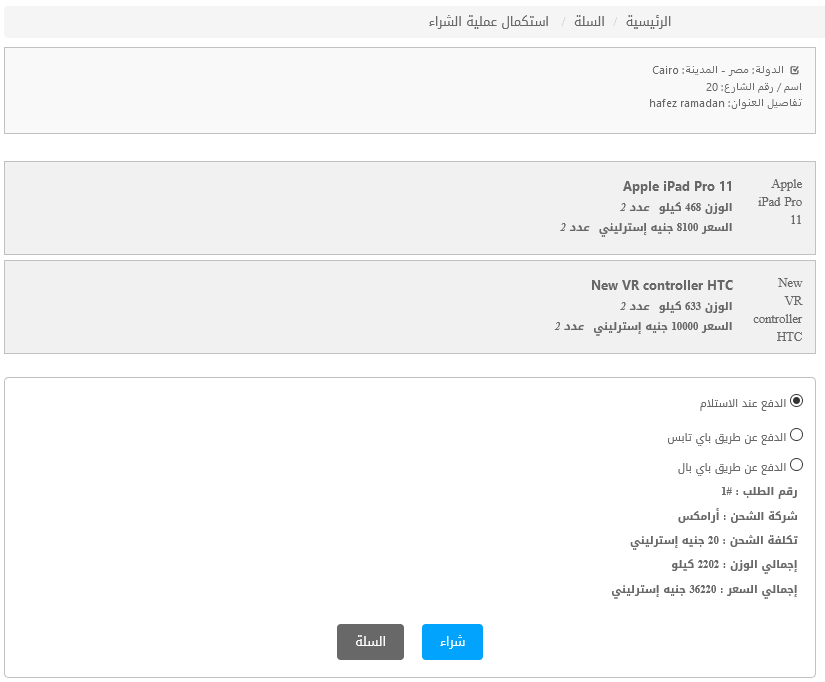This screenshot has width=825, height=682.
Task: Open the New VR controller HTC product image
Action: [x=778, y=309]
